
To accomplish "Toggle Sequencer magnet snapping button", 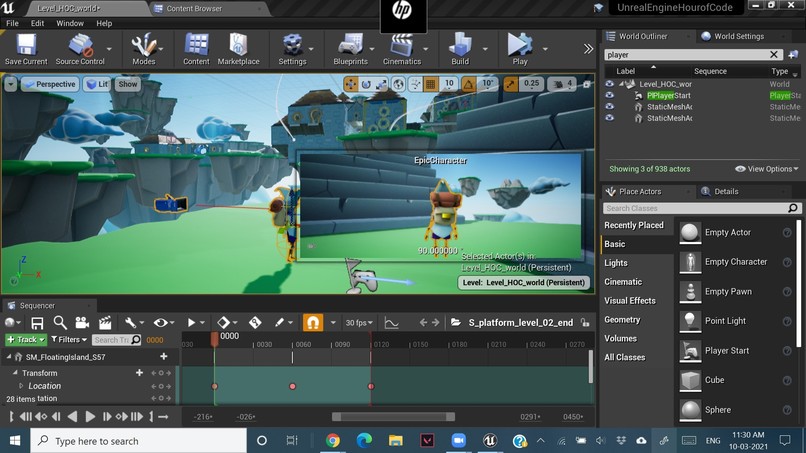I will (313, 322).
